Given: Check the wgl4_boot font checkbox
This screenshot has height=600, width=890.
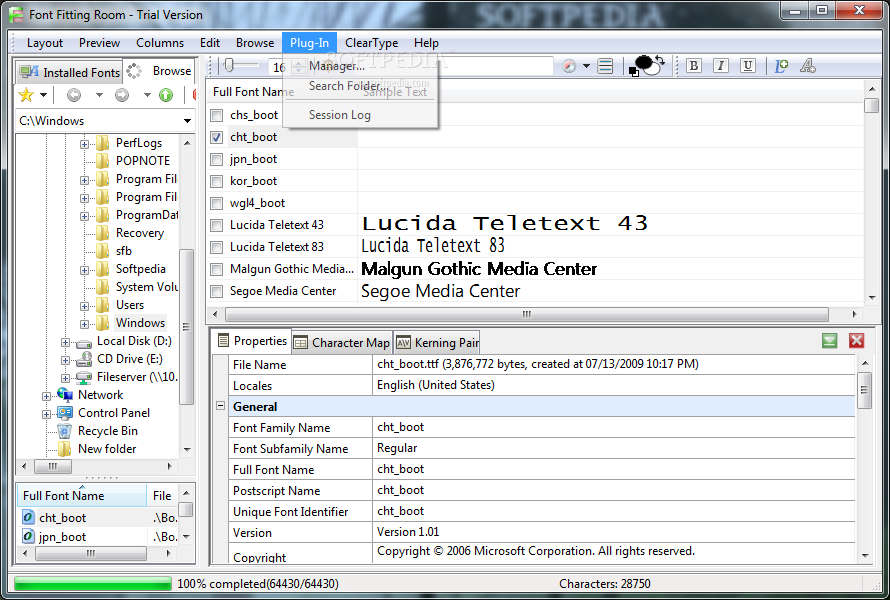Looking at the screenshot, I should click(216, 203).
